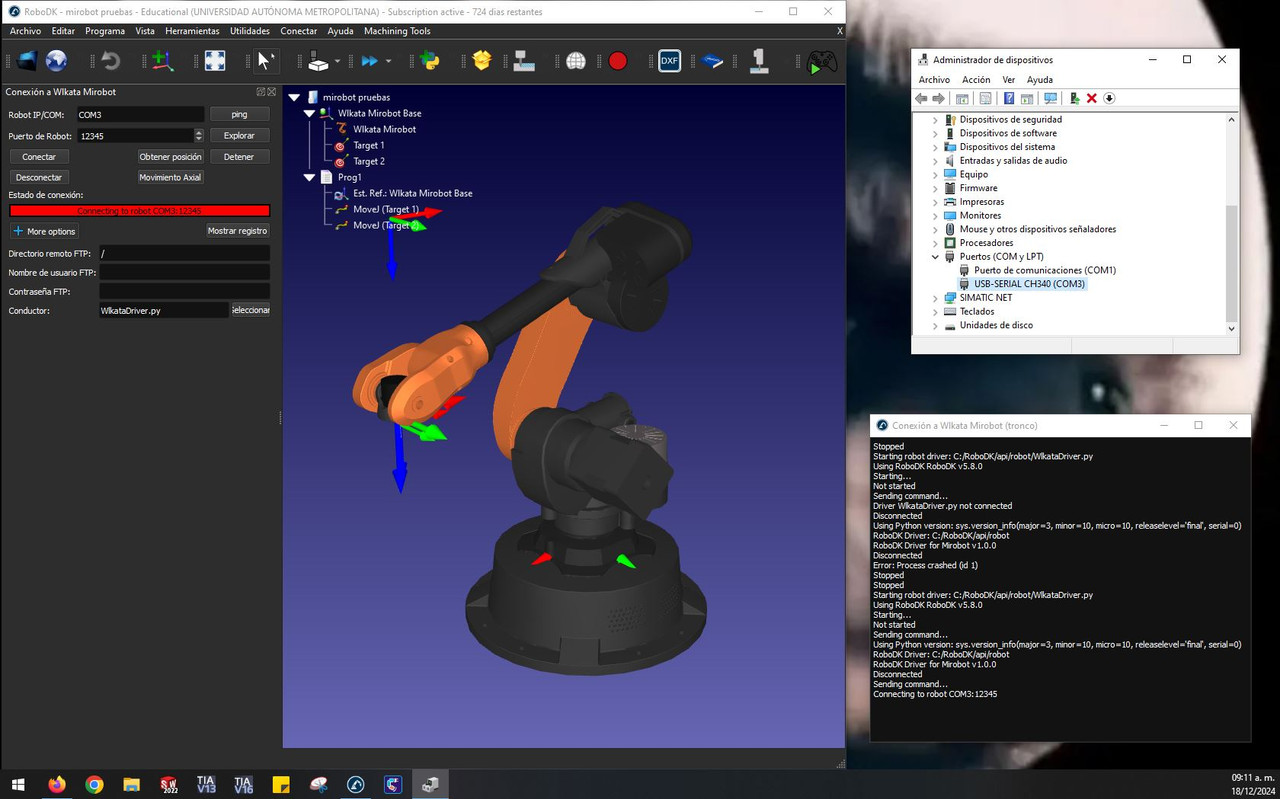Viewport: 1280px width, 799px height.
Task: Click the red record button icon
Action: point(618,61)
